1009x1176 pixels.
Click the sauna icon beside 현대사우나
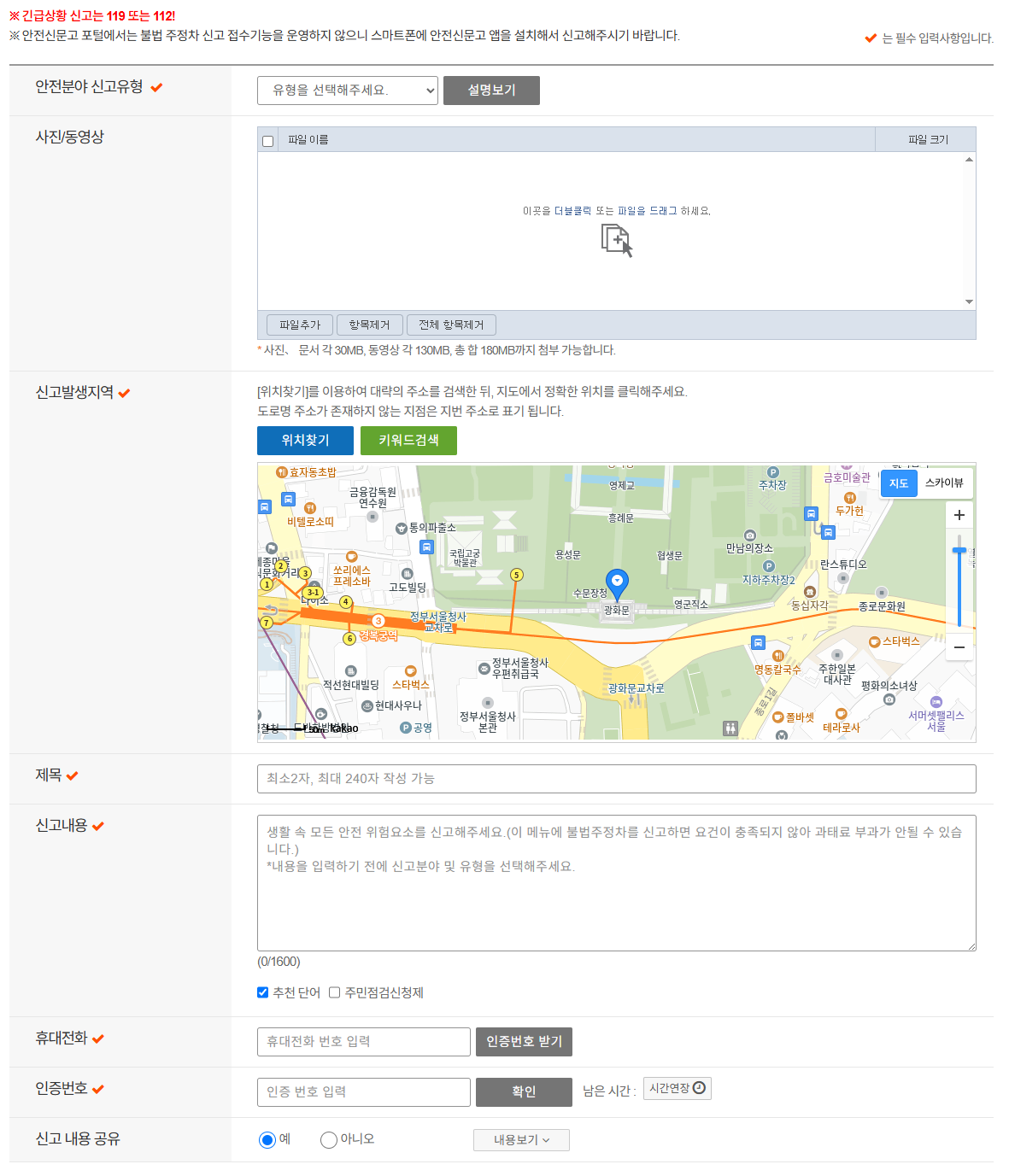[x=367, y=705]
